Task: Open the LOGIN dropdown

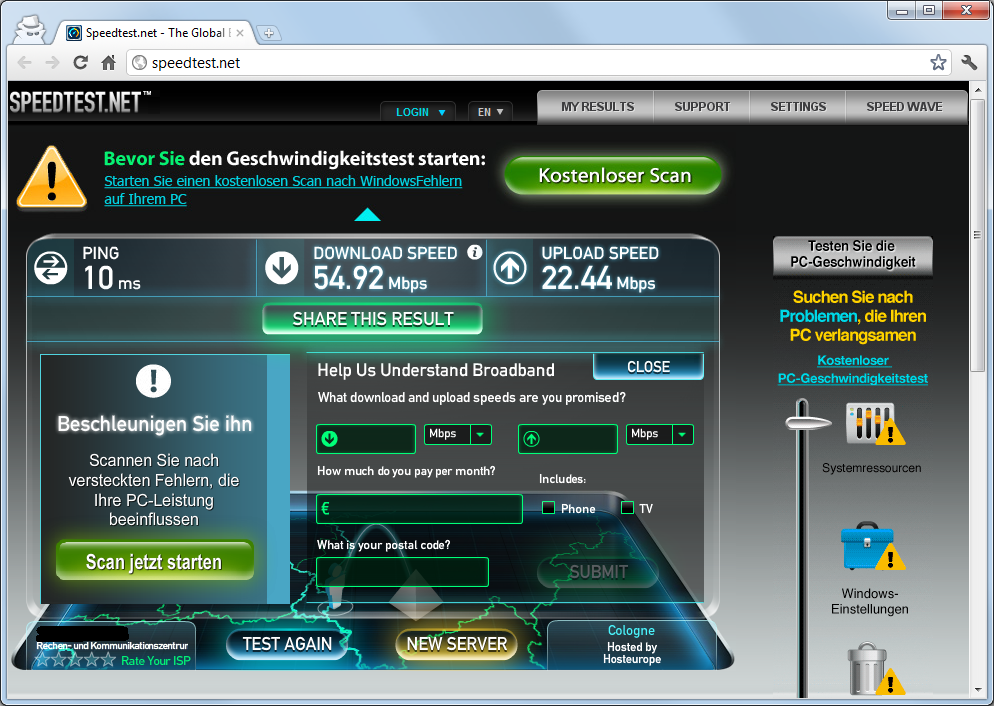Action: [x=420, y=112]
